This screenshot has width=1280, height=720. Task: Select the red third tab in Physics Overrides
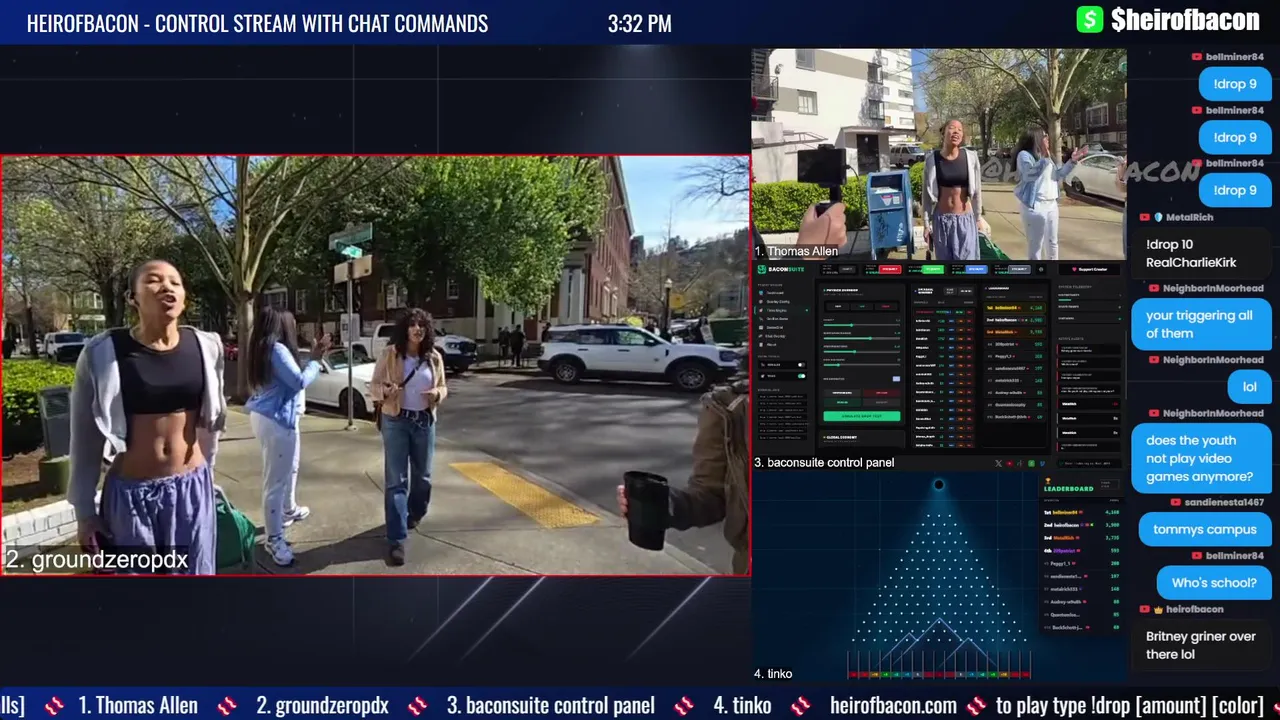[886, 306]
